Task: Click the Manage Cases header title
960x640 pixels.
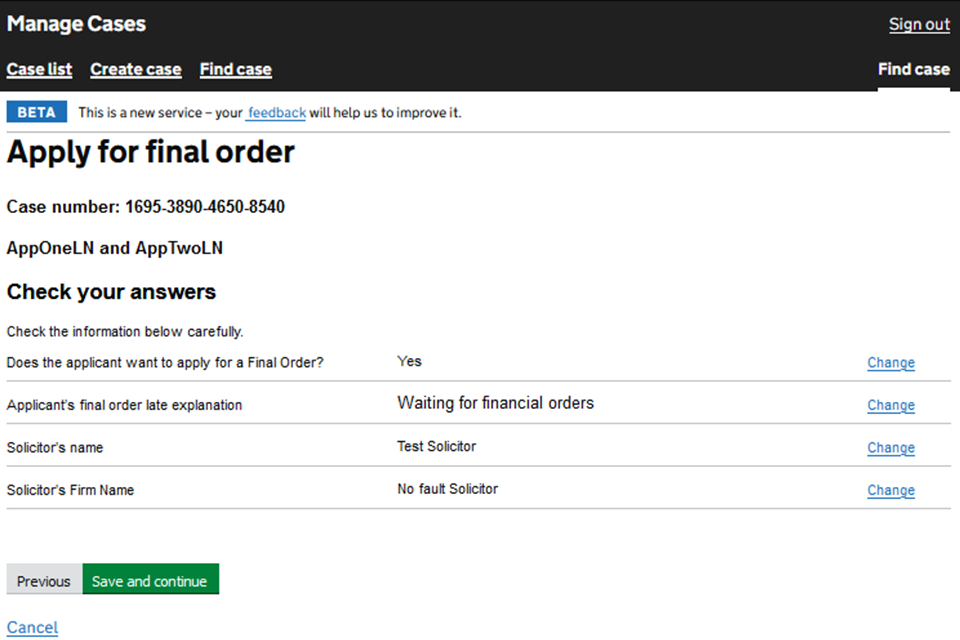Action: [x=76, y=24]
